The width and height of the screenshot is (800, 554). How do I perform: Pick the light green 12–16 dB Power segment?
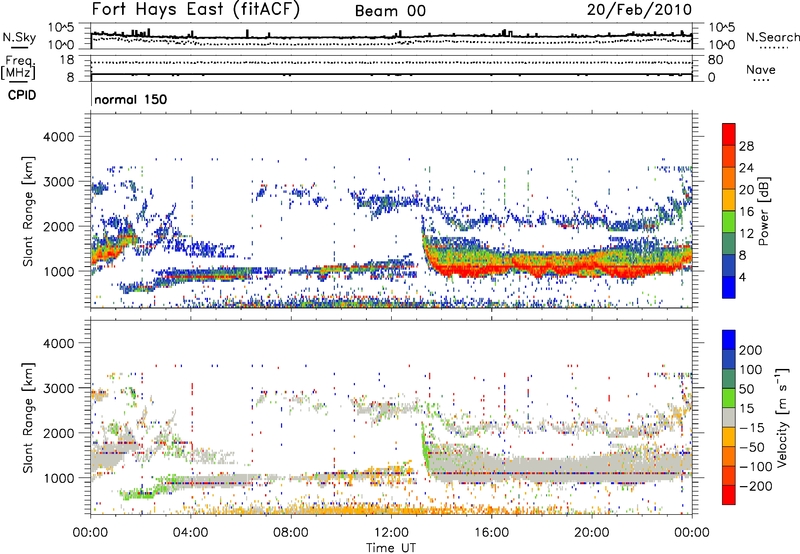729,222
